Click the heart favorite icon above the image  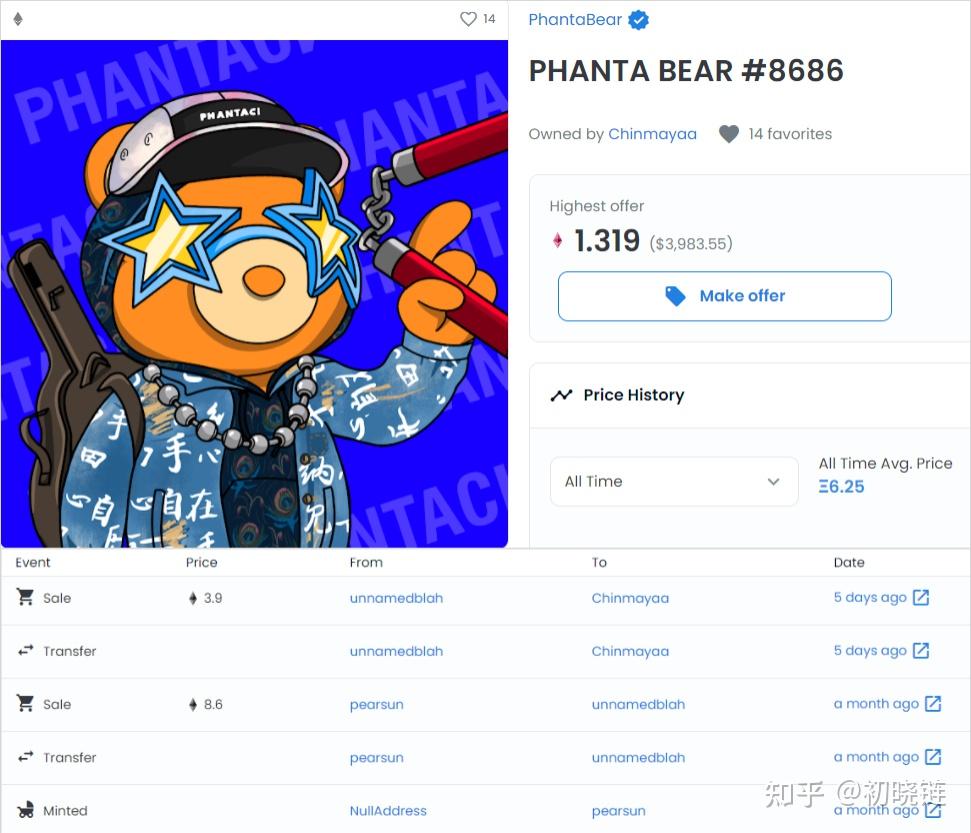(468, 19)
